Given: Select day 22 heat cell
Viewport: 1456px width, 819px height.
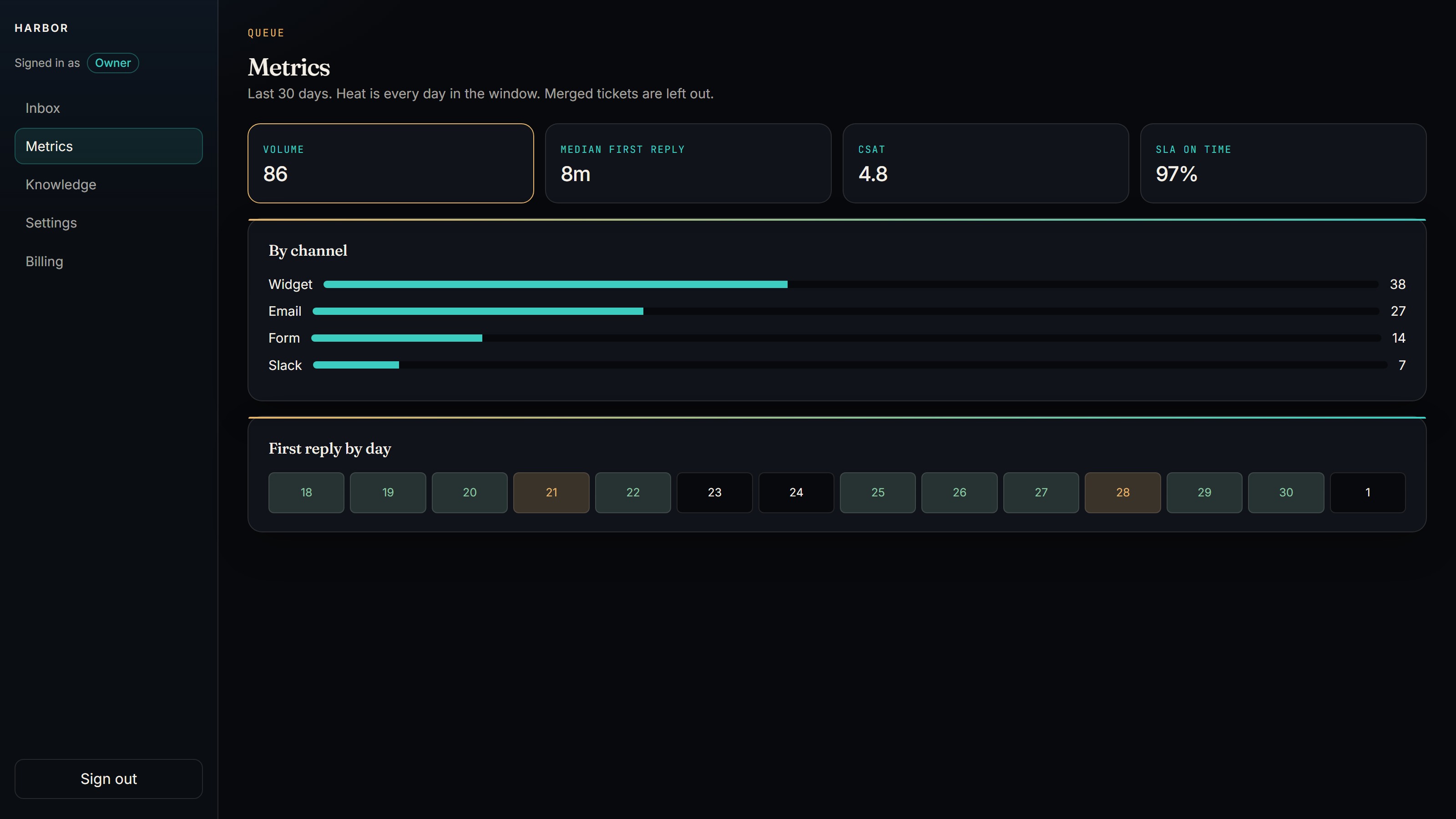Looking at the screenshot, I should point(633,492).
